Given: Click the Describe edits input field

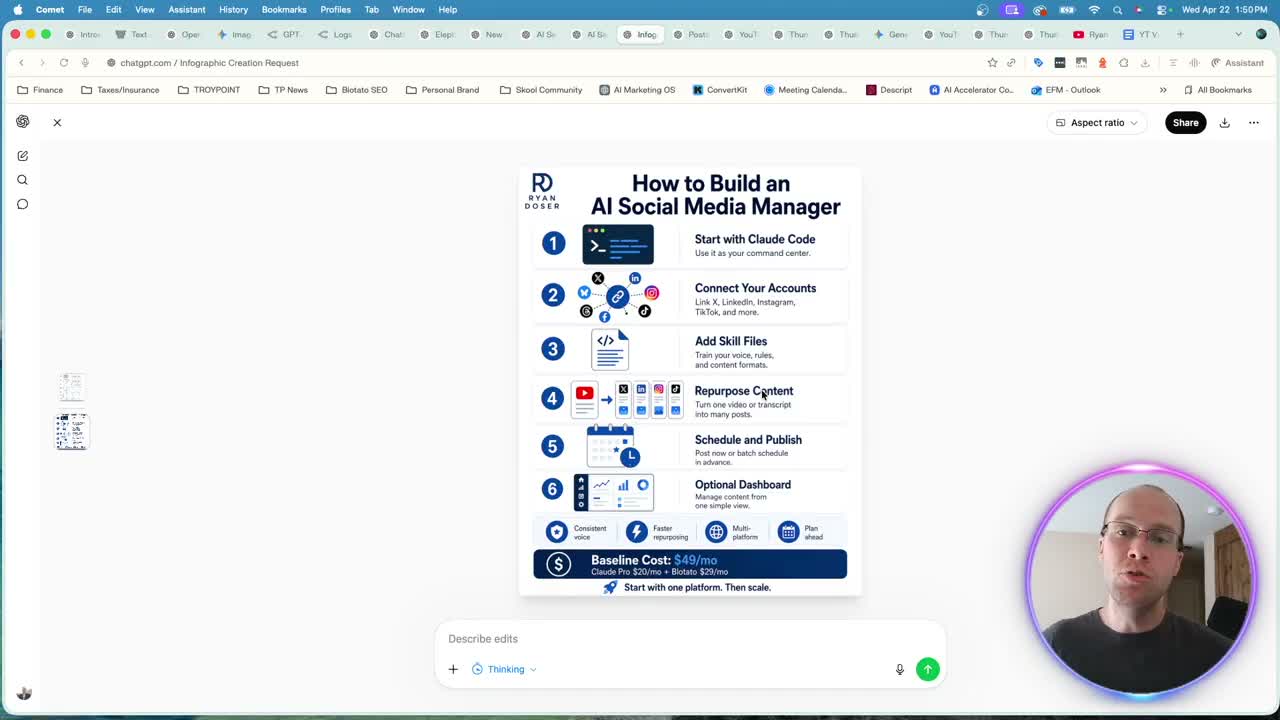Looking at the screenshot, I should coord(690,639).
